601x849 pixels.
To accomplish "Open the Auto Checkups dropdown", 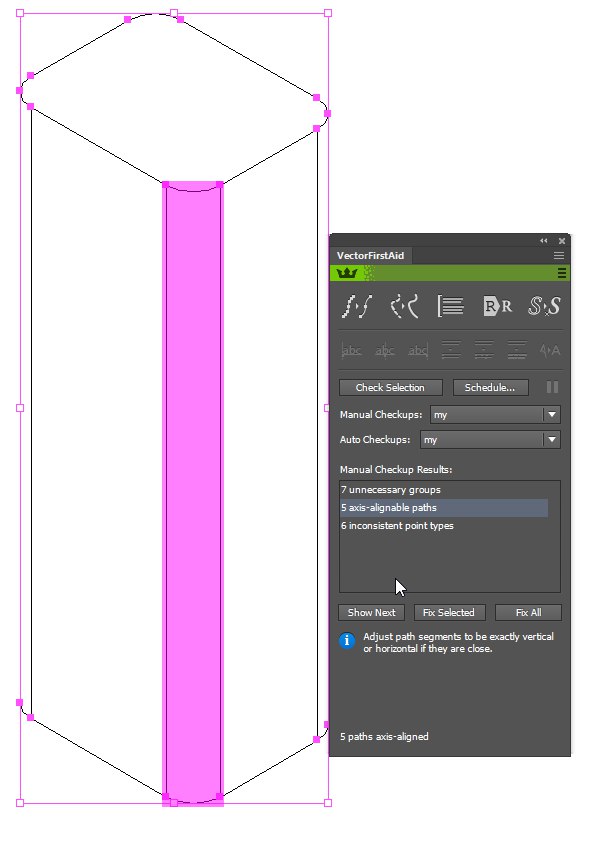I will pyautogui.click(x=490, y=440).
